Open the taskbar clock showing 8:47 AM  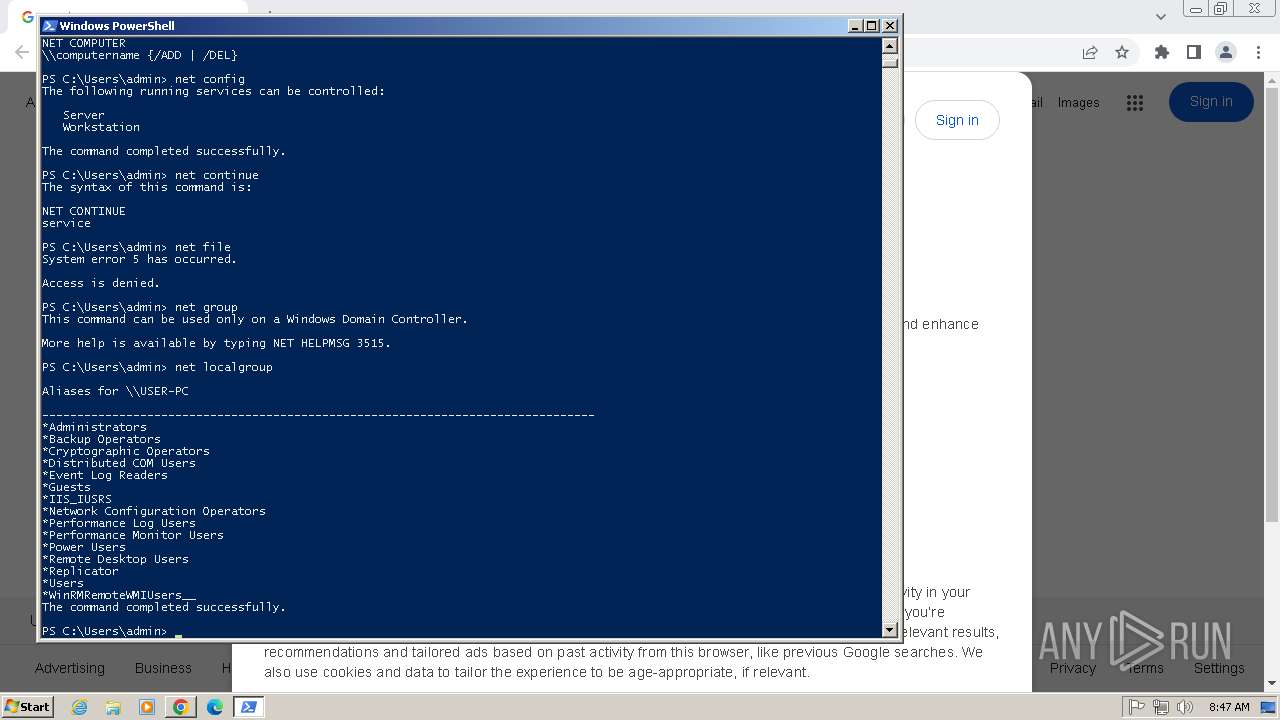1229,707
